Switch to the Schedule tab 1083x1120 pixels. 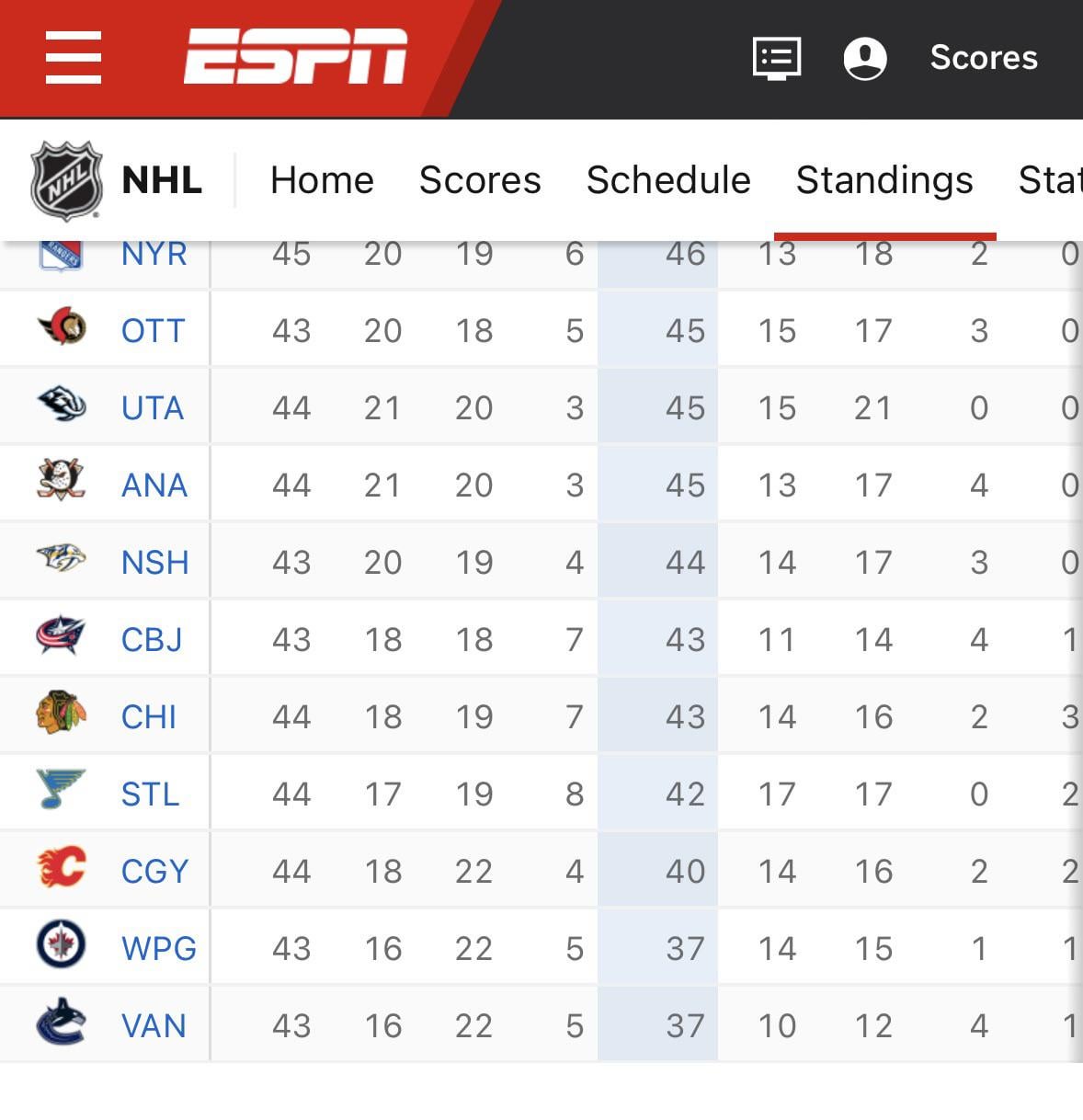(668, 180)
